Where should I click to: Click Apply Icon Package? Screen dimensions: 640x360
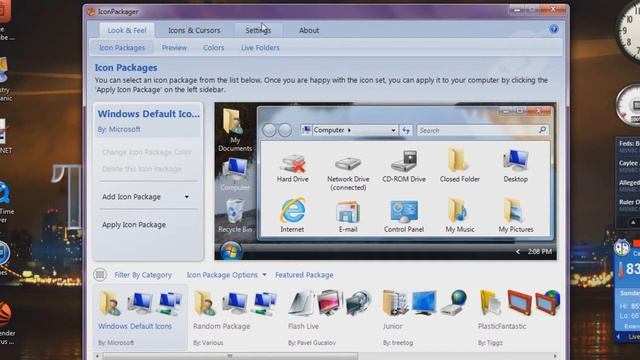coord(134,224)
